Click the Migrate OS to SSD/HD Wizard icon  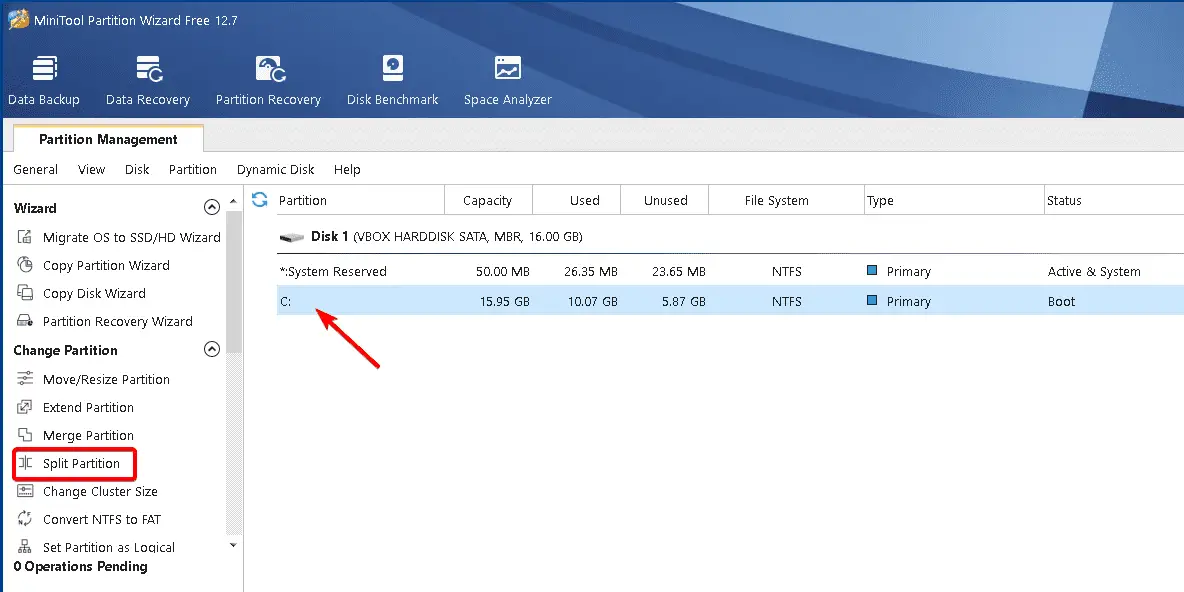[25, 237]
